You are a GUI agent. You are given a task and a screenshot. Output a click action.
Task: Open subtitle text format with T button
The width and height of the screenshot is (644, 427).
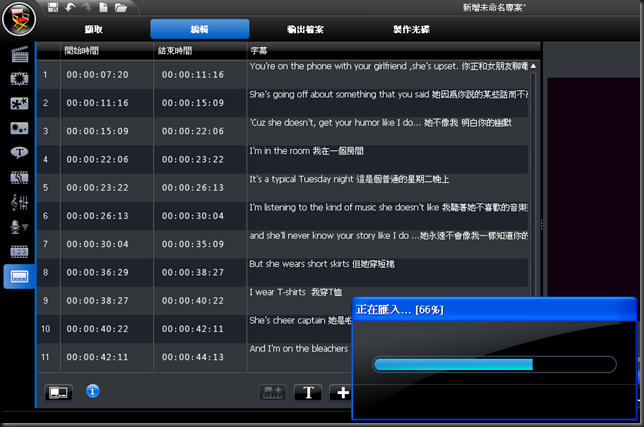[308, 393]
